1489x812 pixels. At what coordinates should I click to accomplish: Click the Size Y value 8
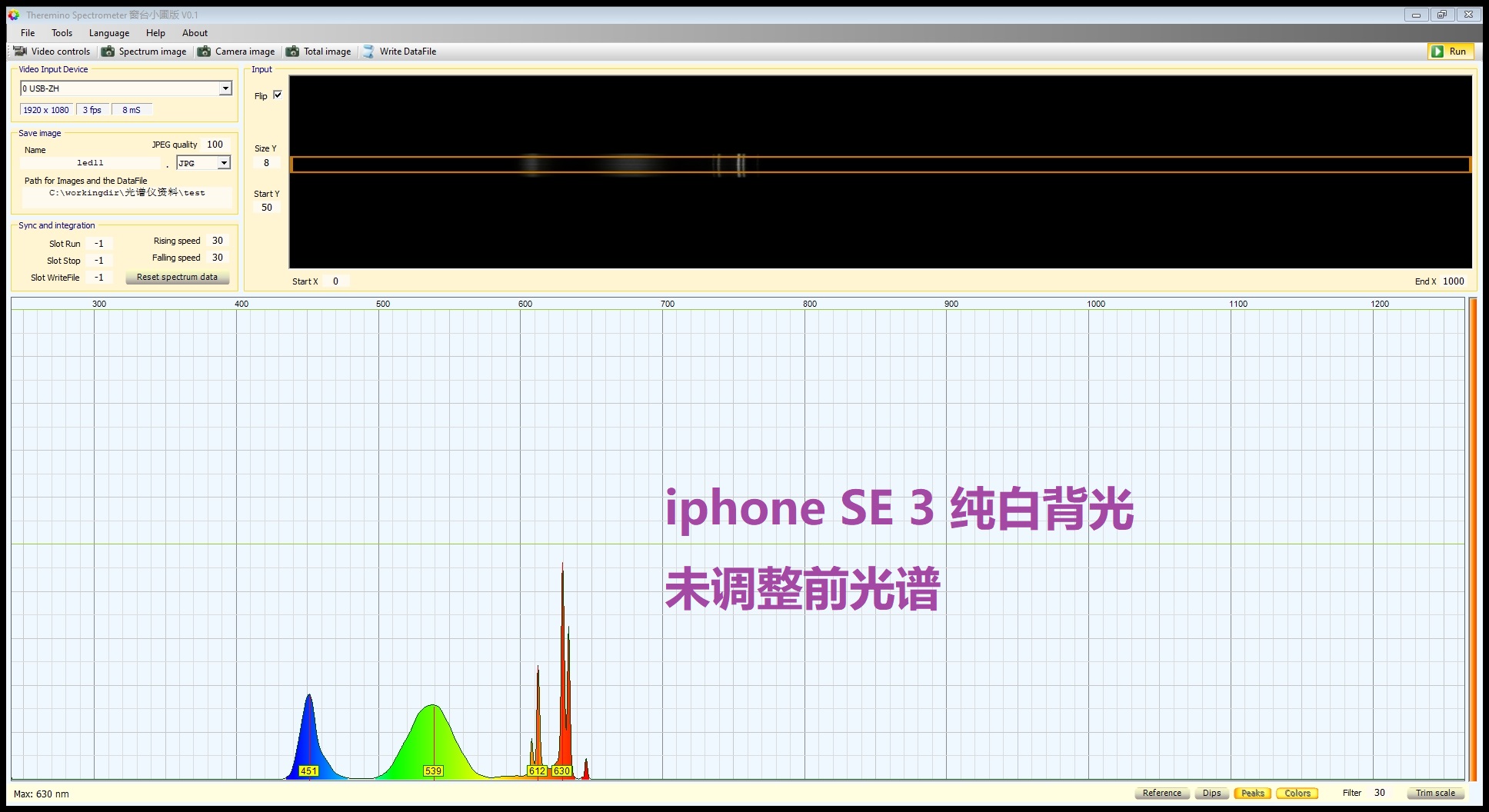(267, 163)
